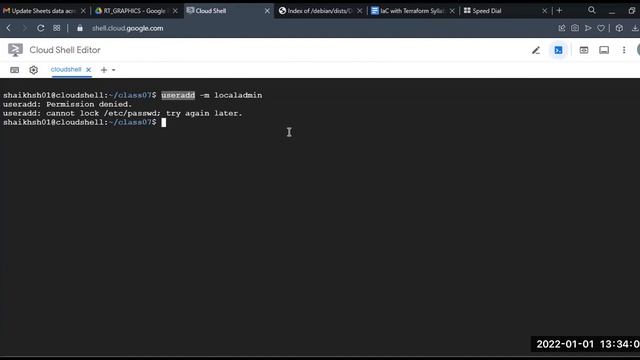Open the extensions cube icon
This screenshot has height=360, width=640.
point(619,28)
